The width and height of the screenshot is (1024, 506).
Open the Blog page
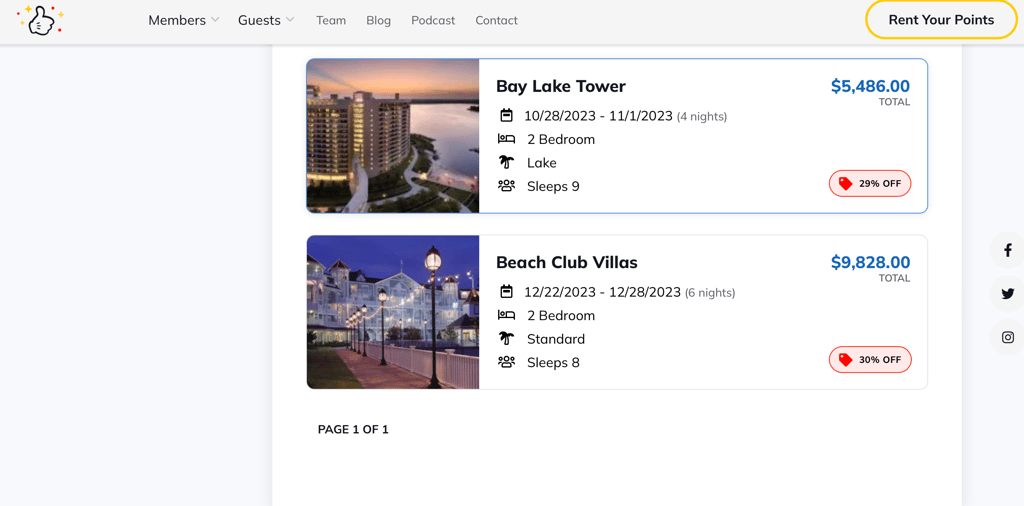(379, 20)
